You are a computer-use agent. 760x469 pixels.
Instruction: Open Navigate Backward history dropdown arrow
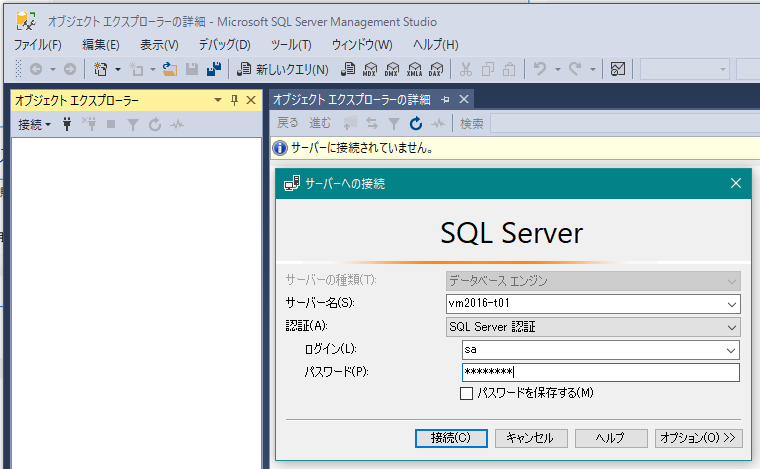52,69
